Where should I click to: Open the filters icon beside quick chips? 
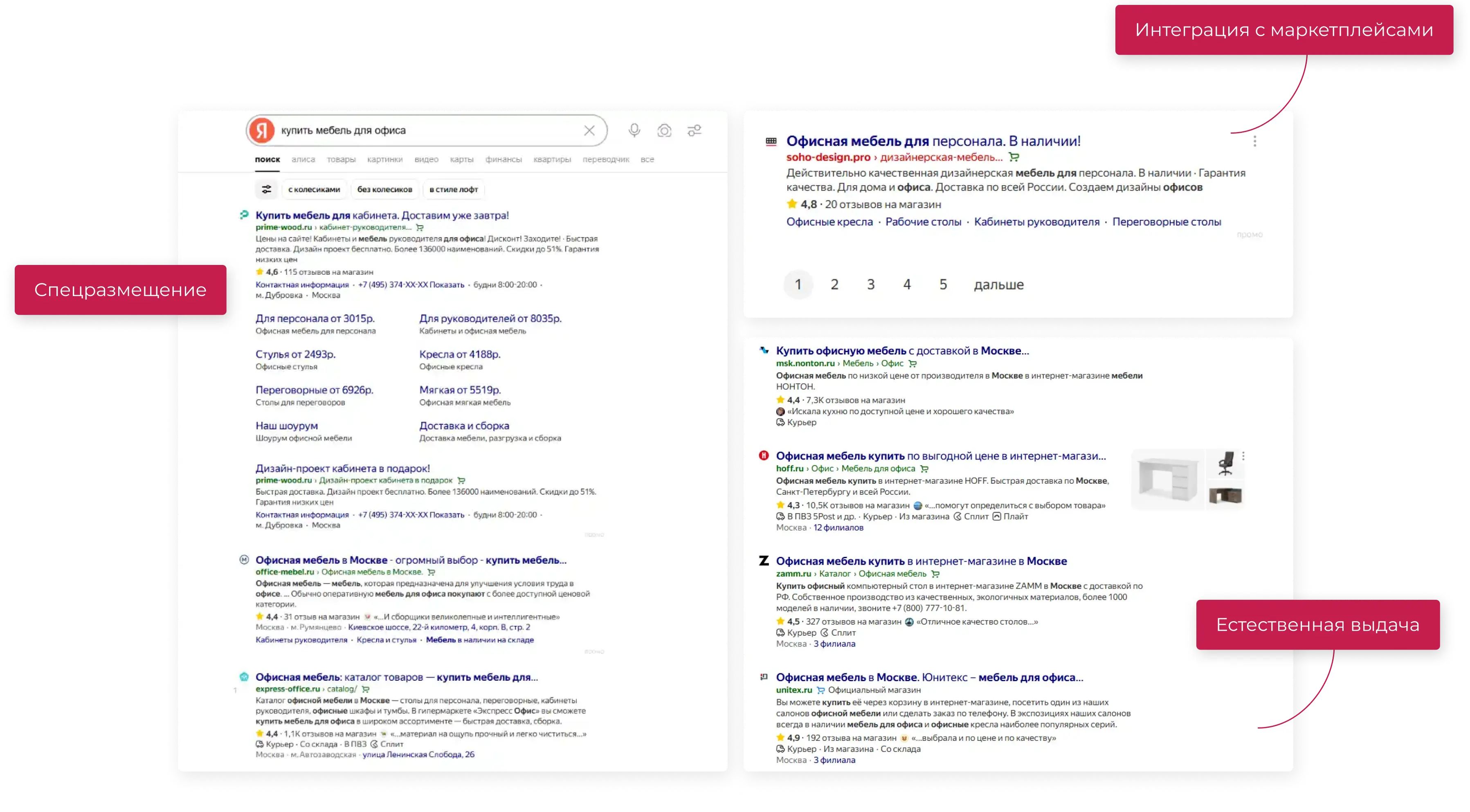point(267,189)
